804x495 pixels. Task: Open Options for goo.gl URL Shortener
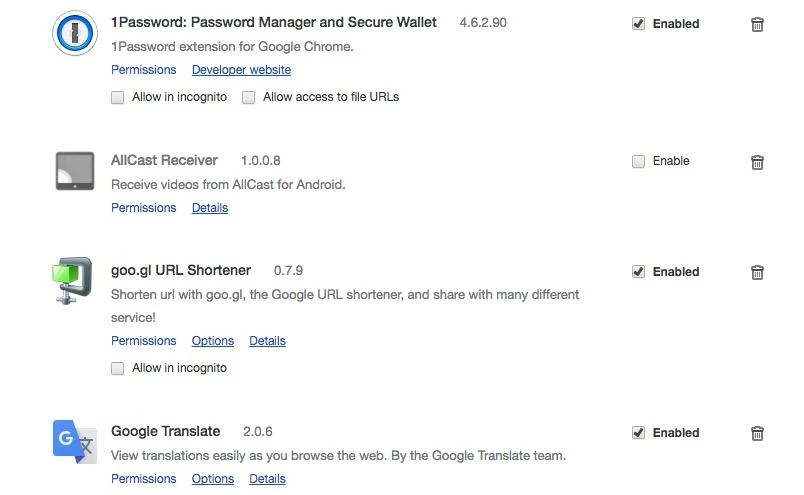tap(212, 341)
